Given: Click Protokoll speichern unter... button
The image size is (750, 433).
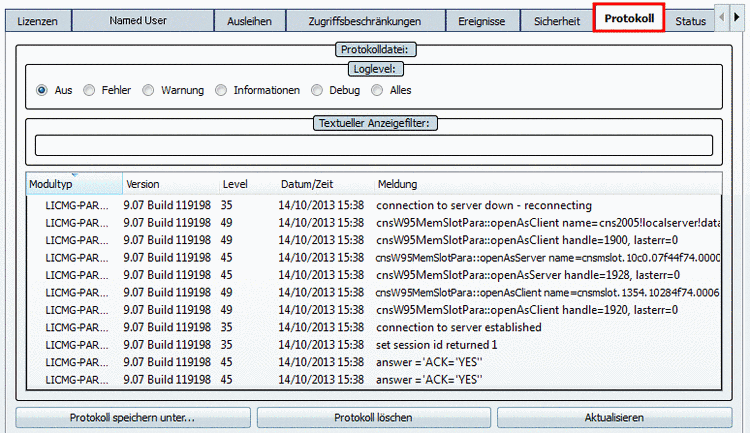Looking at the screenshot, I should pos(132,418).
